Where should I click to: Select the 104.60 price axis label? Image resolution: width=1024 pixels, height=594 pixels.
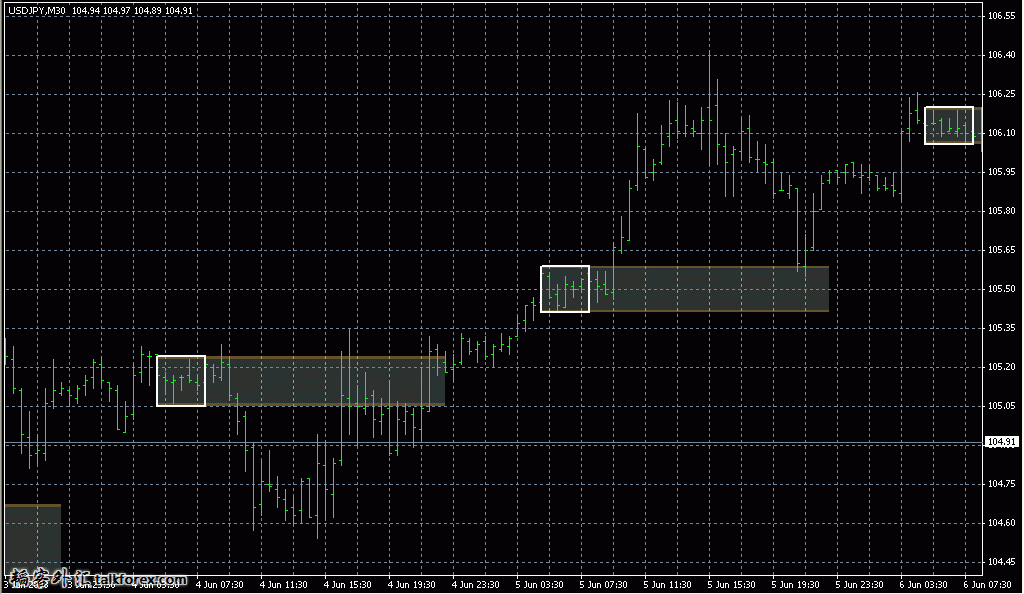click(1001, 523)
